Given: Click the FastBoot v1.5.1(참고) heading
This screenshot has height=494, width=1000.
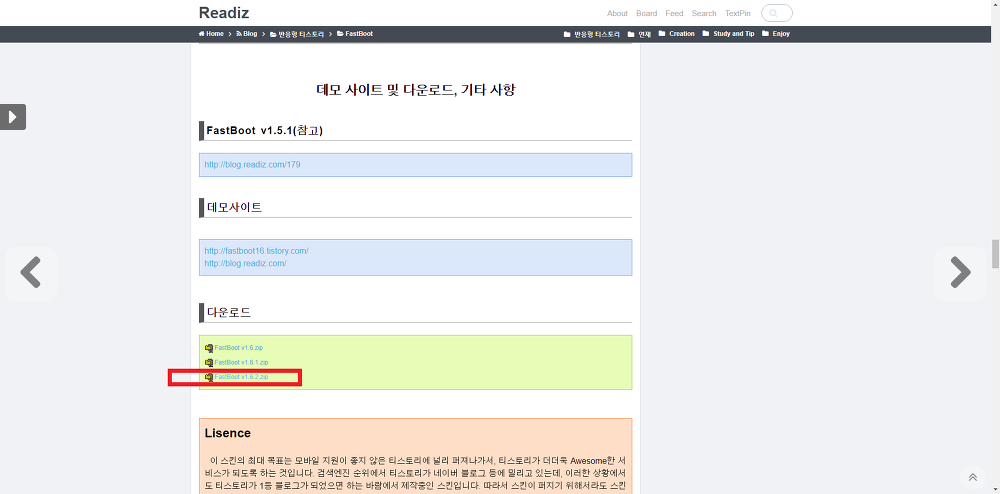Looking at the screenshot, I should (265, 131).
